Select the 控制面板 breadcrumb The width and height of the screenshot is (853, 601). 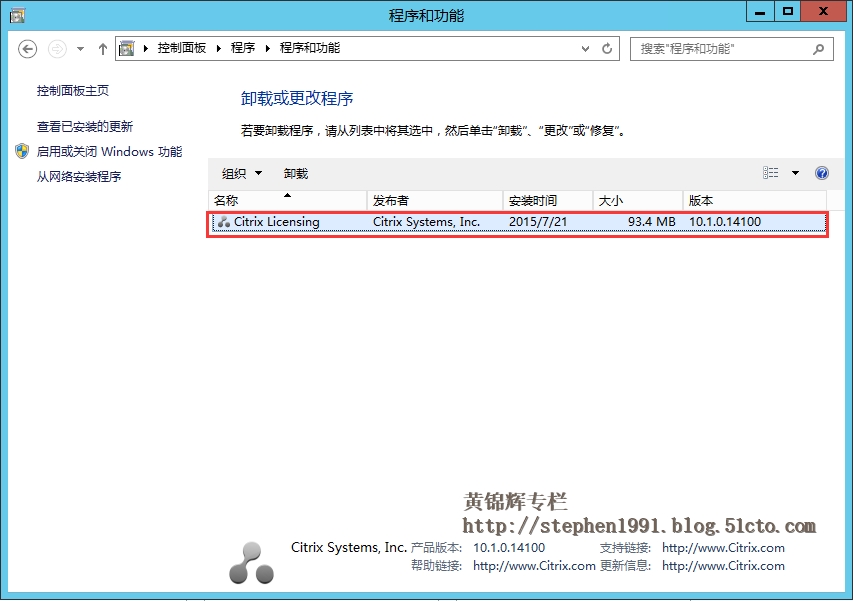182,48
